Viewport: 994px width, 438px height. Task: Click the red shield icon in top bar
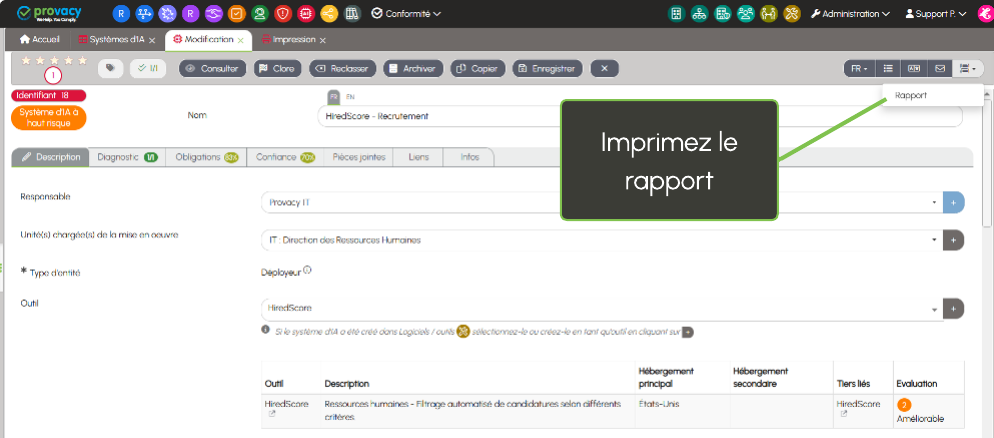click(x=282, y=14)
